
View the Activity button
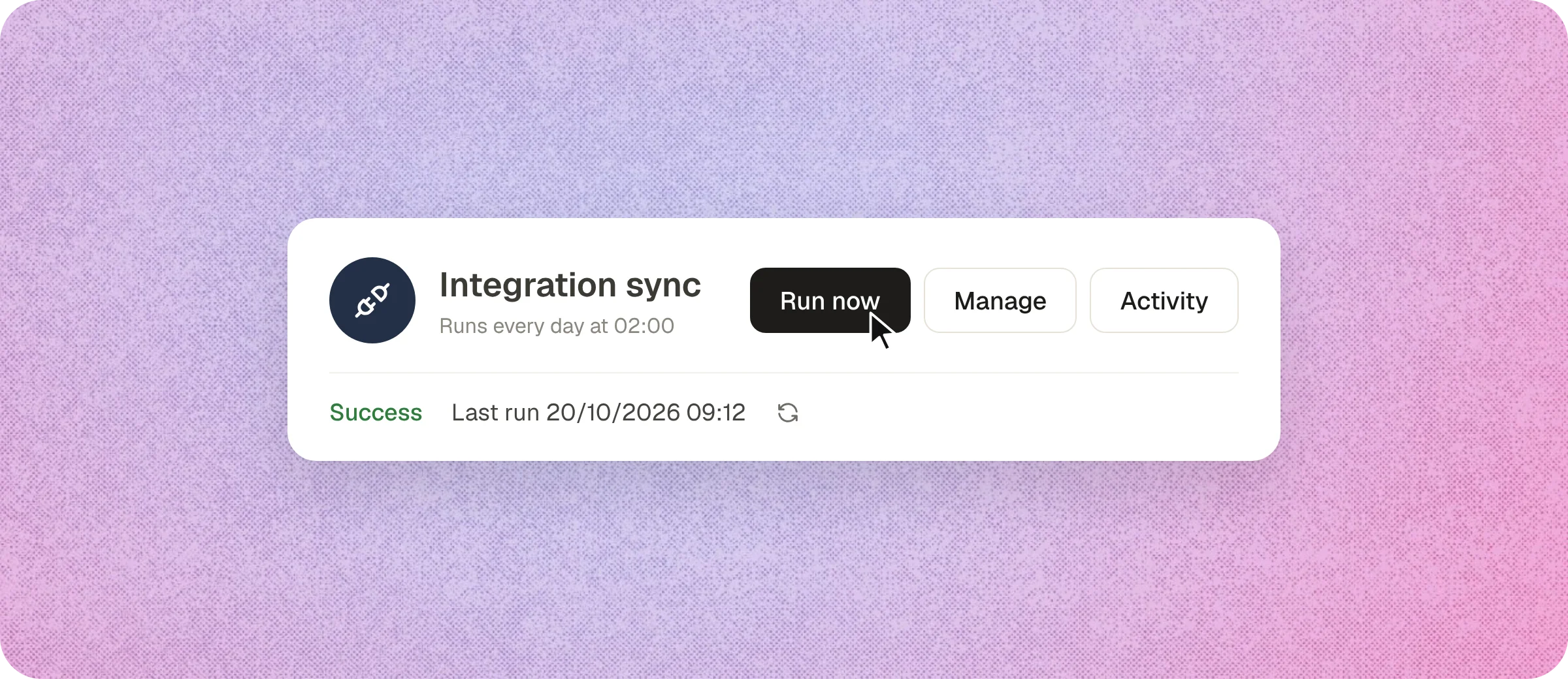[1164, 300]
